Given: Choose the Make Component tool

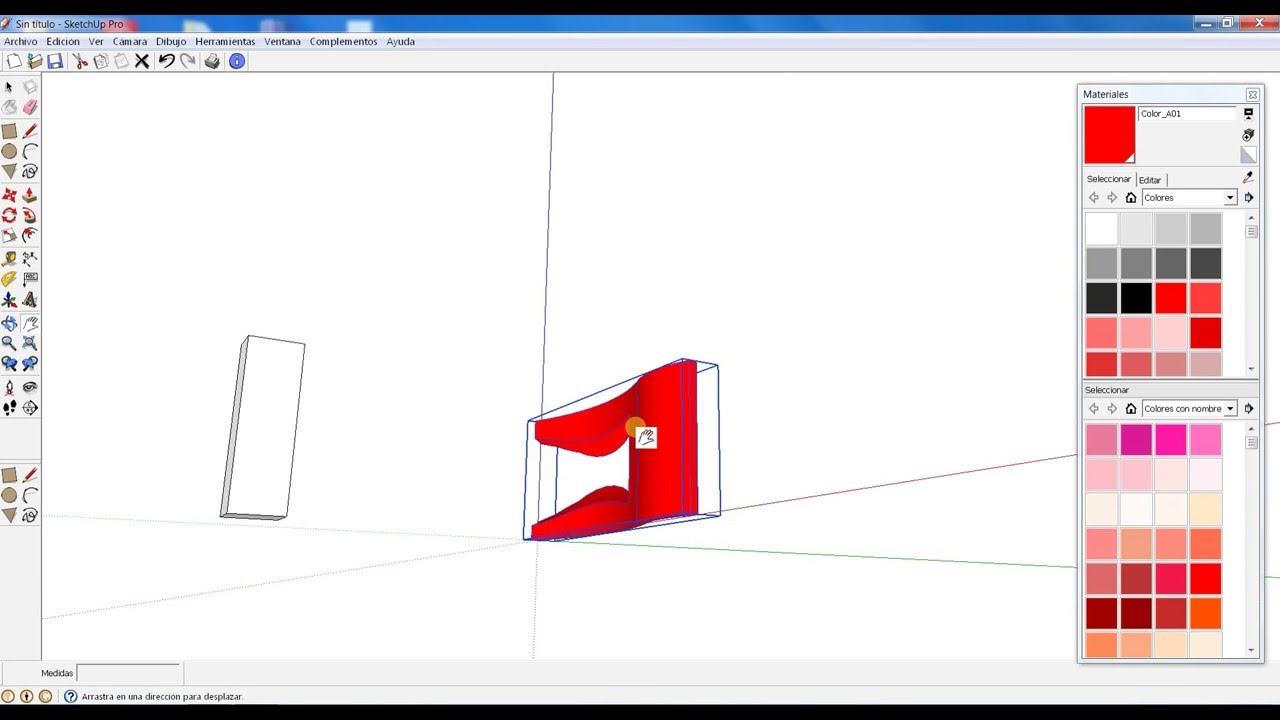Looking at the screenshot, I should click(x=30, y=87).
